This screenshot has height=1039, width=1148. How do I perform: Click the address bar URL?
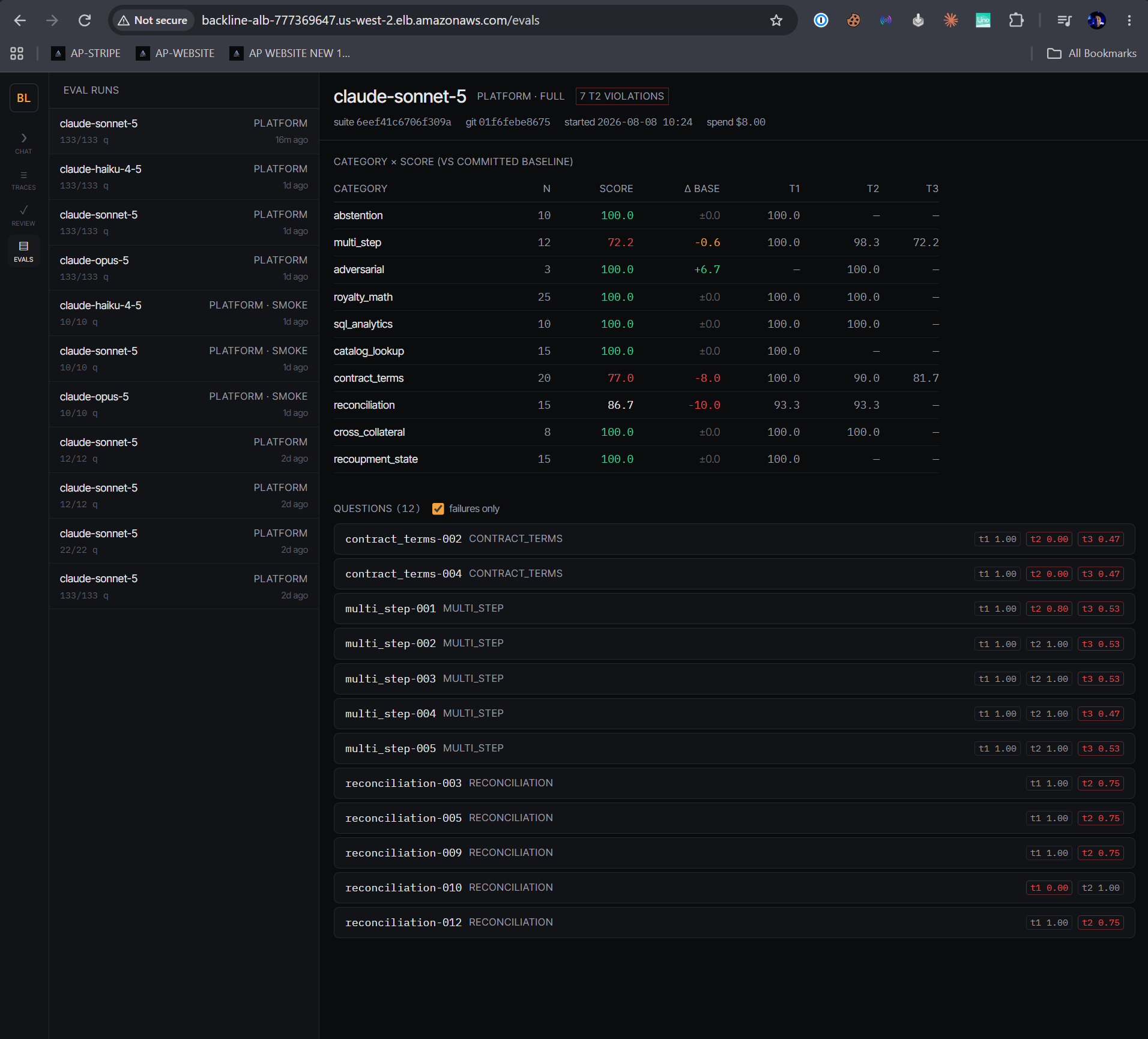coord(370,20)
